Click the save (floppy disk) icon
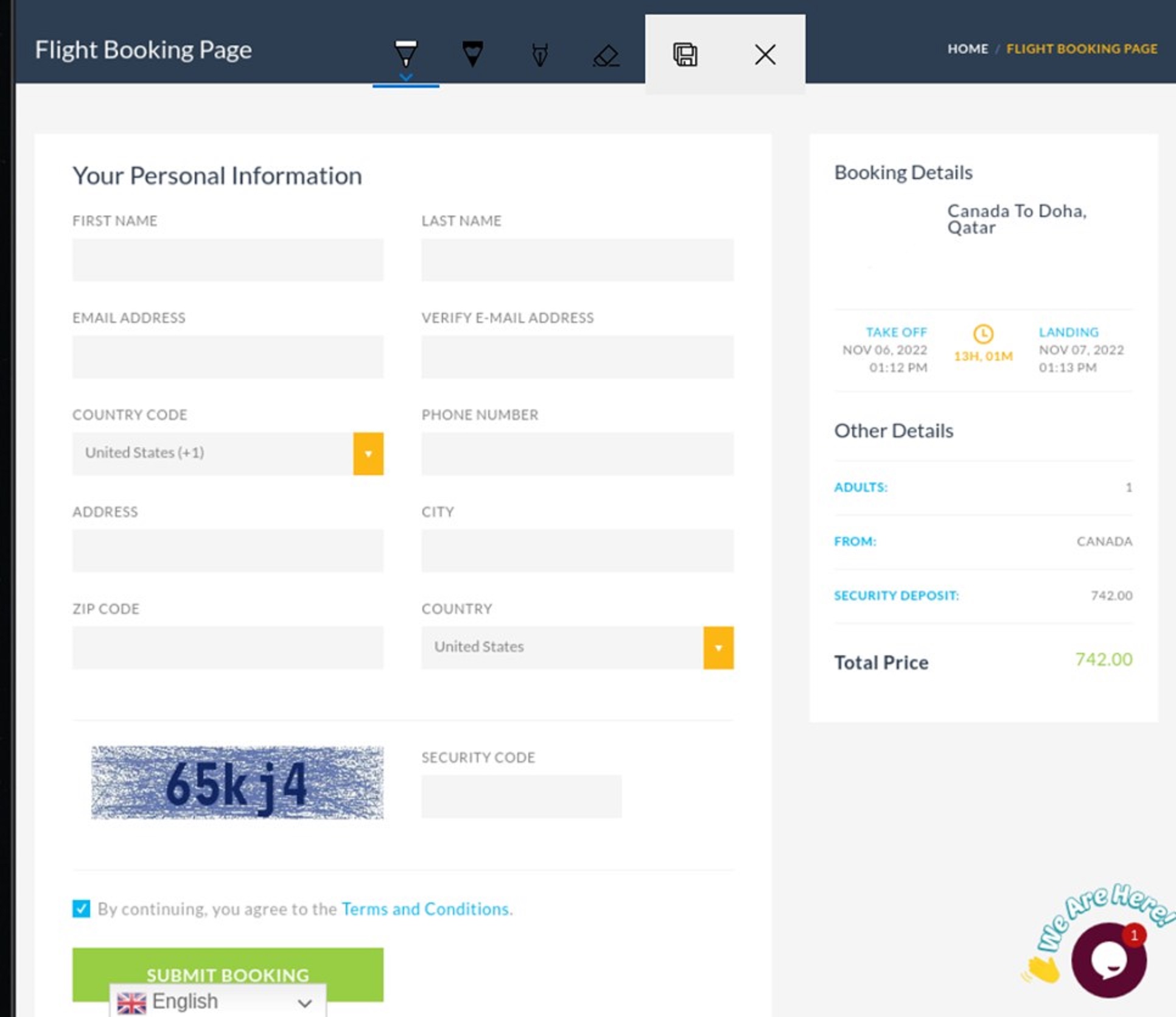 pos(685,55)
